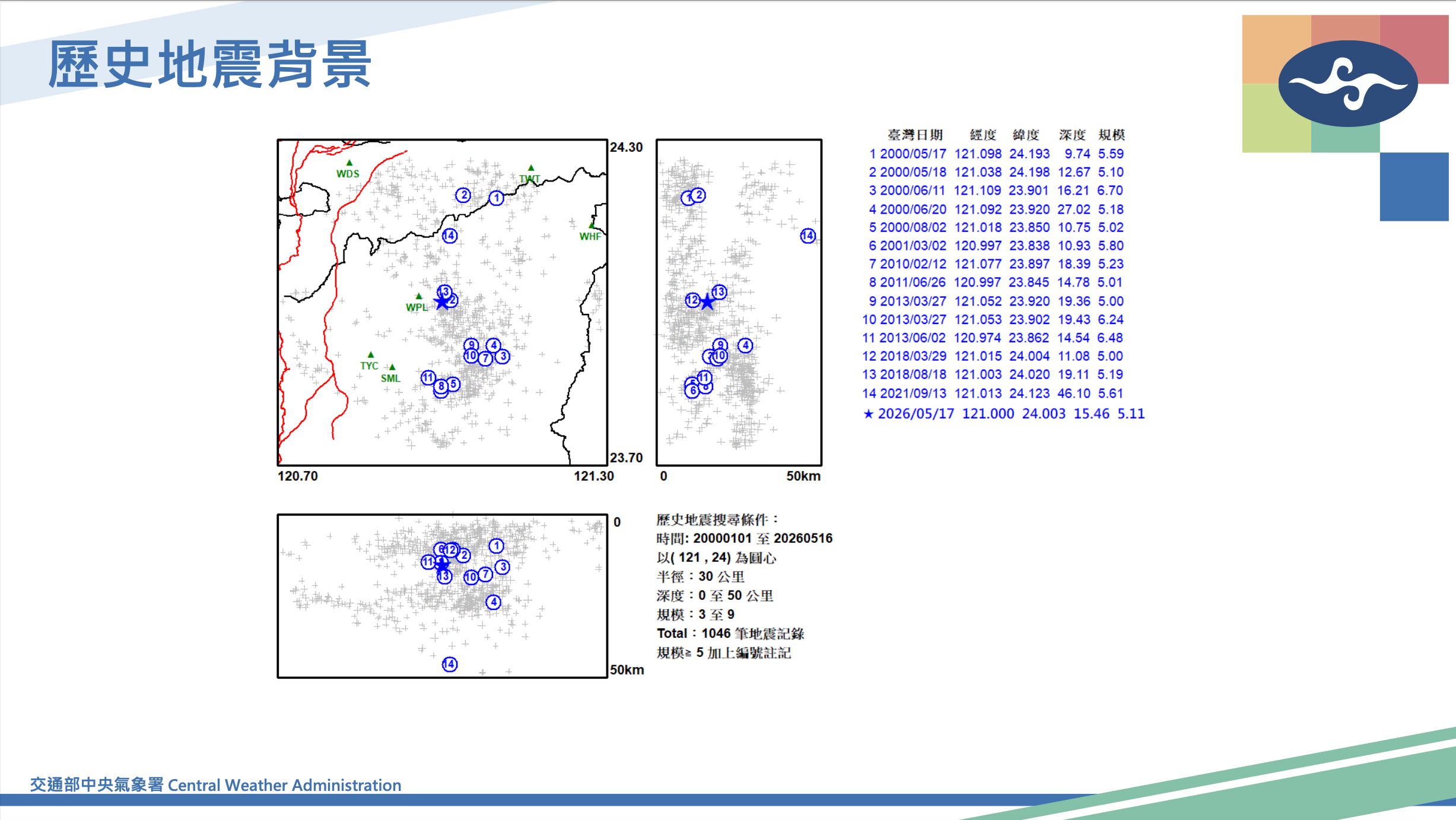Select table row 7 dated 2010/02/12
1456x820 pixels.
997,264
